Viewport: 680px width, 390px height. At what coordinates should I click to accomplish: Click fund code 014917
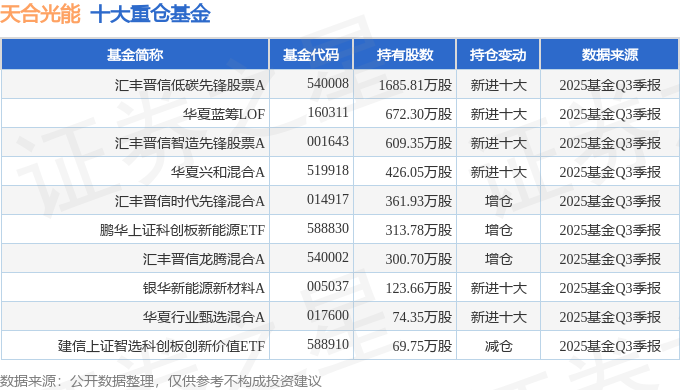click(328, 199)
